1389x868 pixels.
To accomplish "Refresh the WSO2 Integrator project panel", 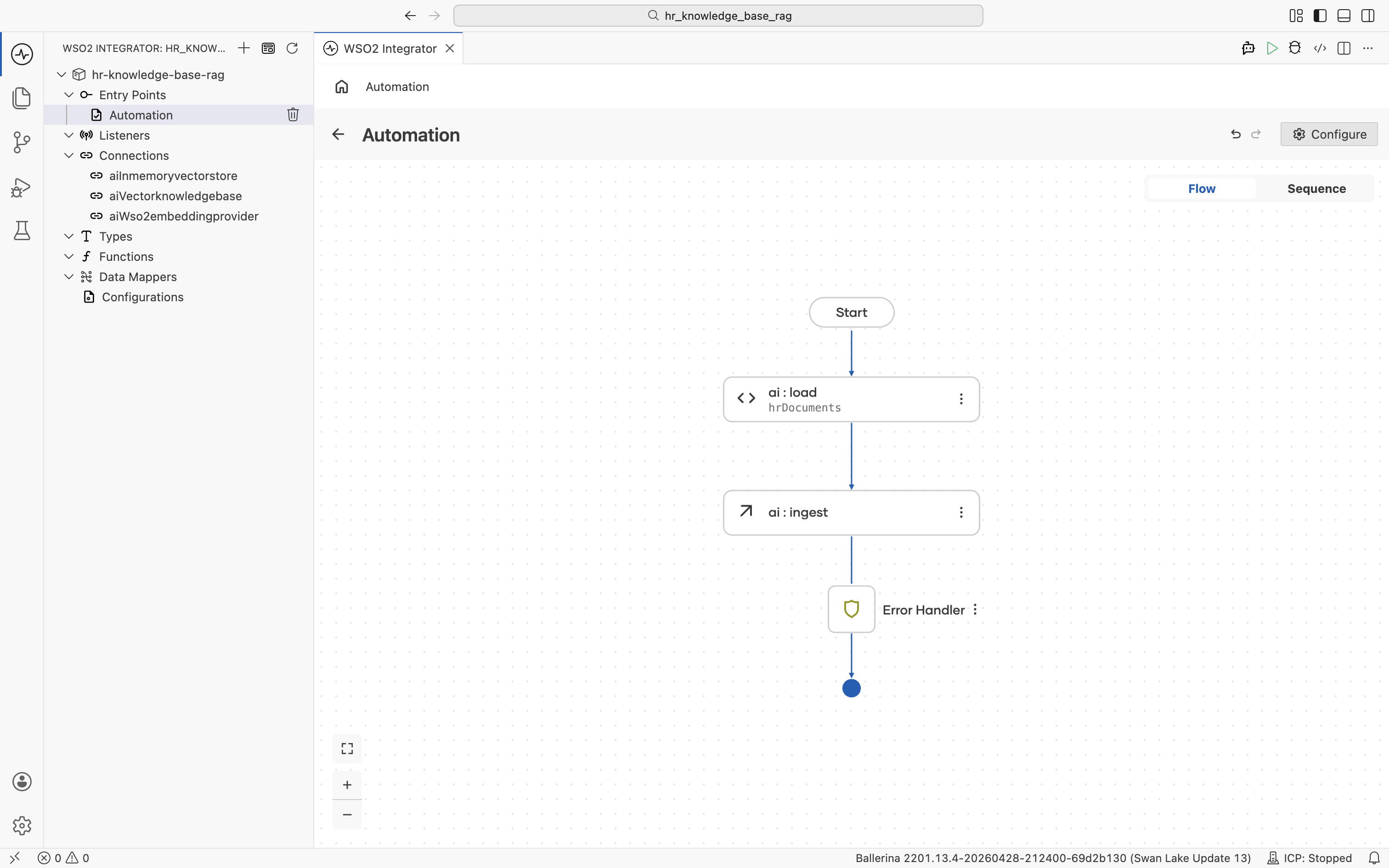I will pyautogui.click(x=292, y=48).
